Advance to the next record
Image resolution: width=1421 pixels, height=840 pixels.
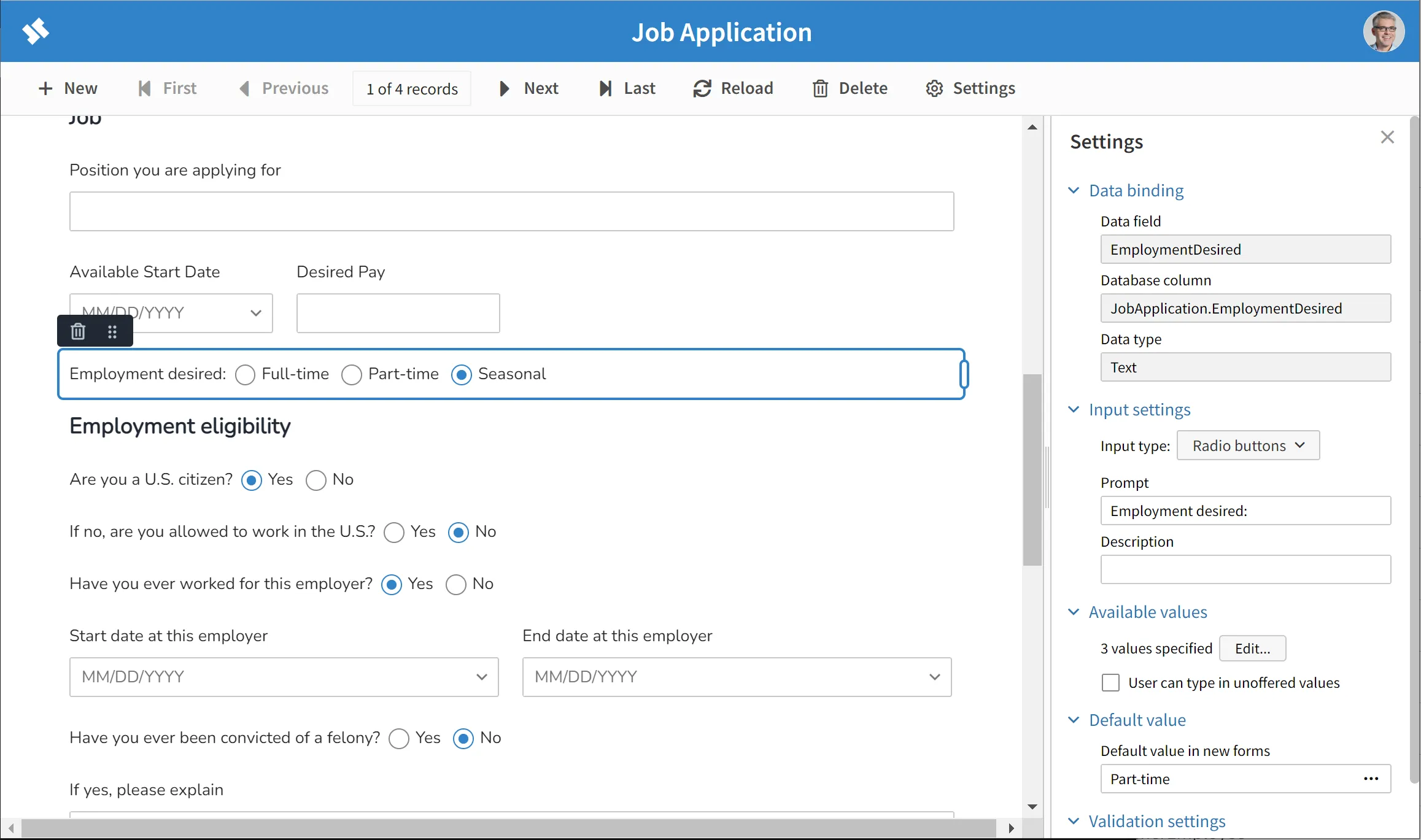click(x=528, y=88)
